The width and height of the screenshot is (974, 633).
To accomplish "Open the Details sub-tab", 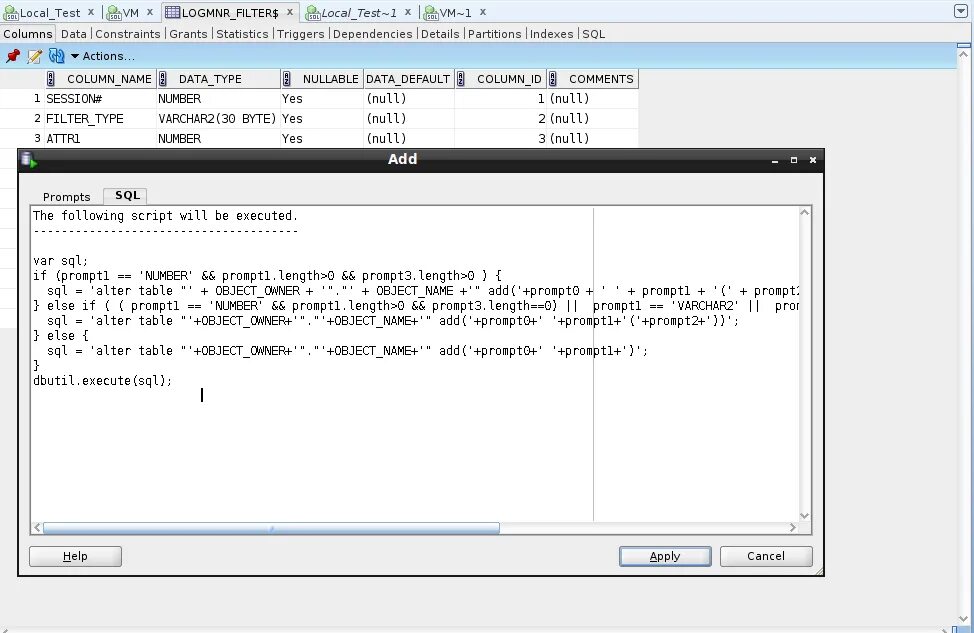I will (x=440, y=34).
